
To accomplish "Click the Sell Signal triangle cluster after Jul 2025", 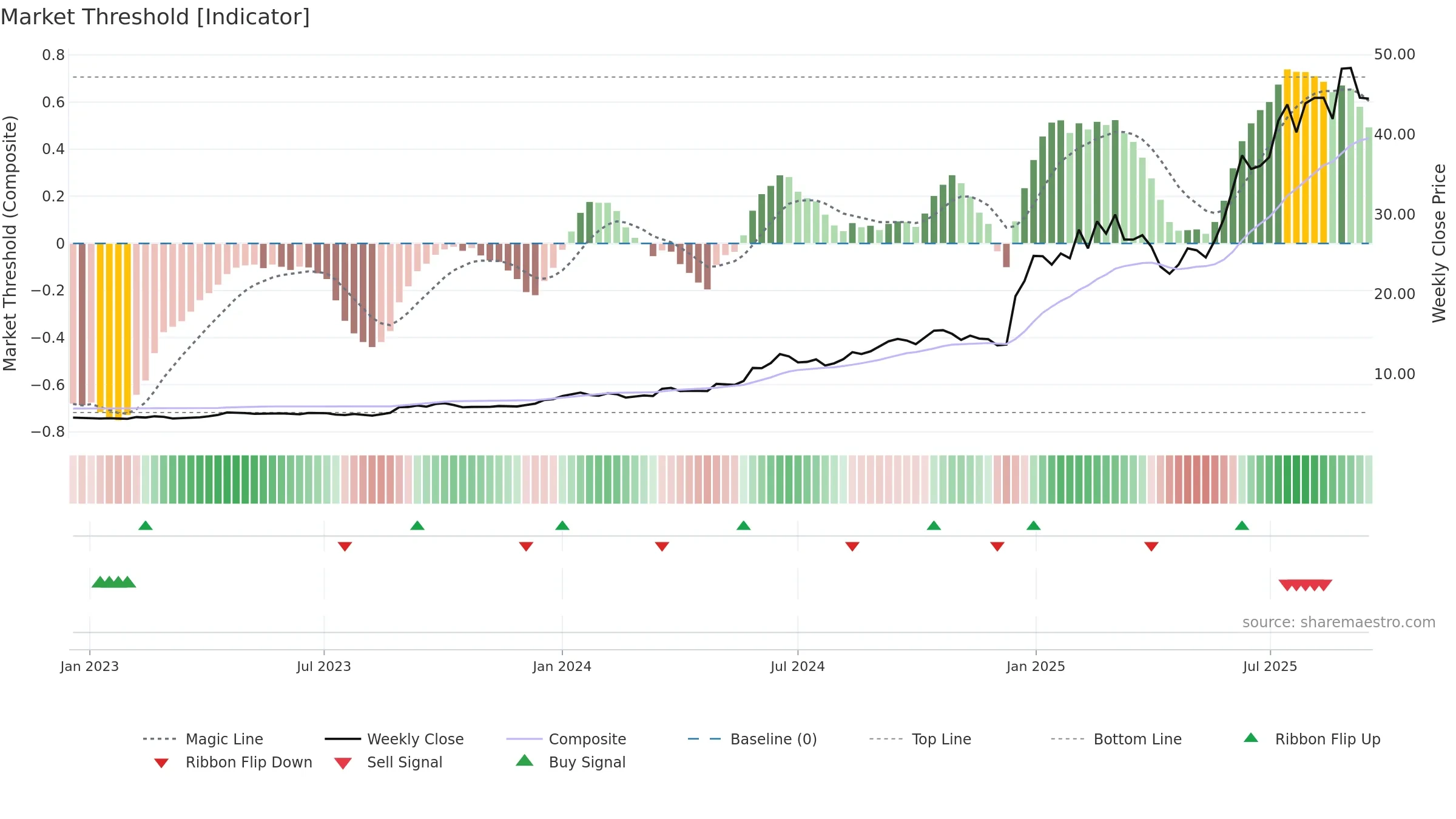I will 1306,585.
